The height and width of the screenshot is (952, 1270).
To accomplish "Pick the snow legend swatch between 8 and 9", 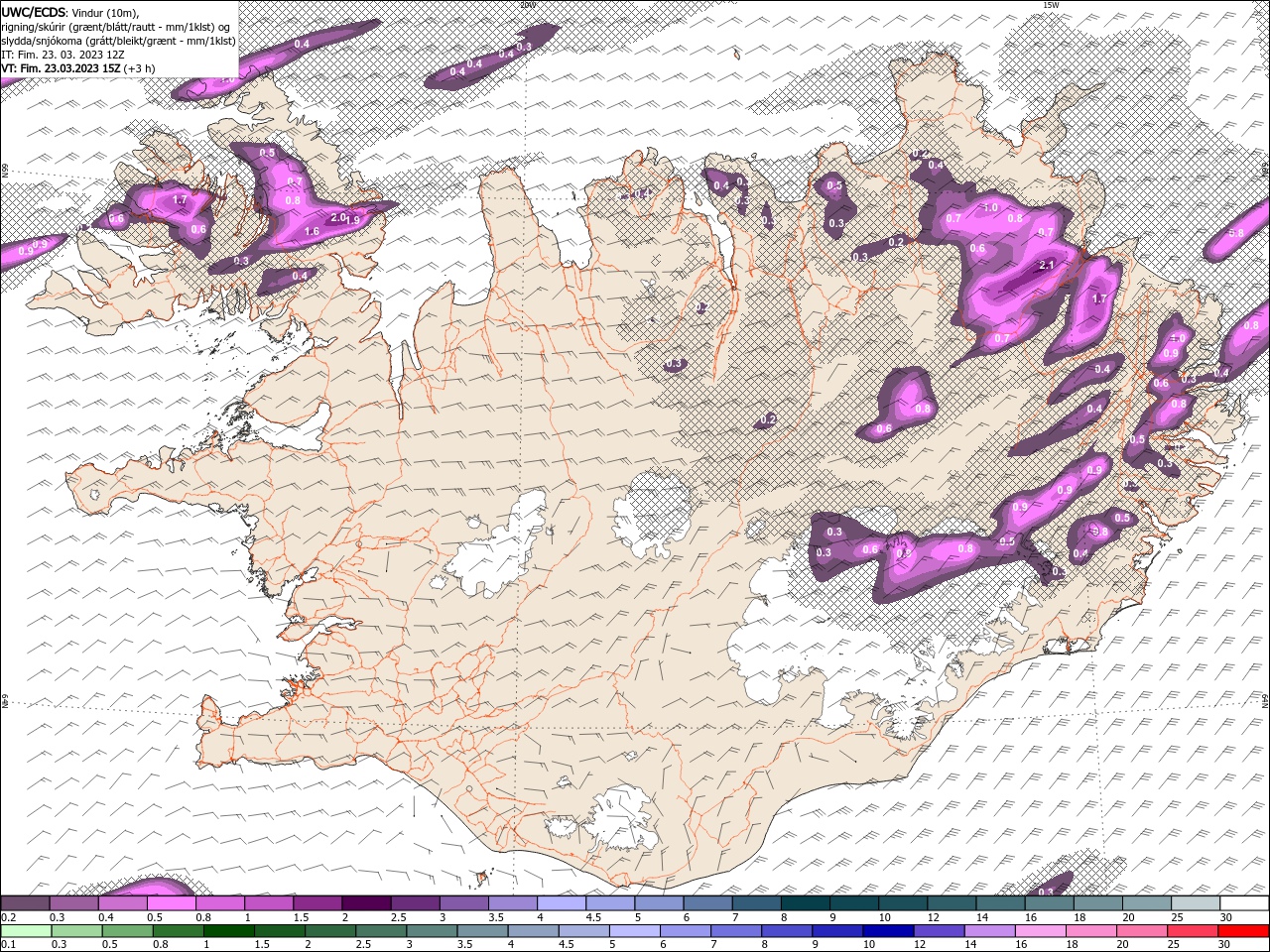I will point(805,903).
